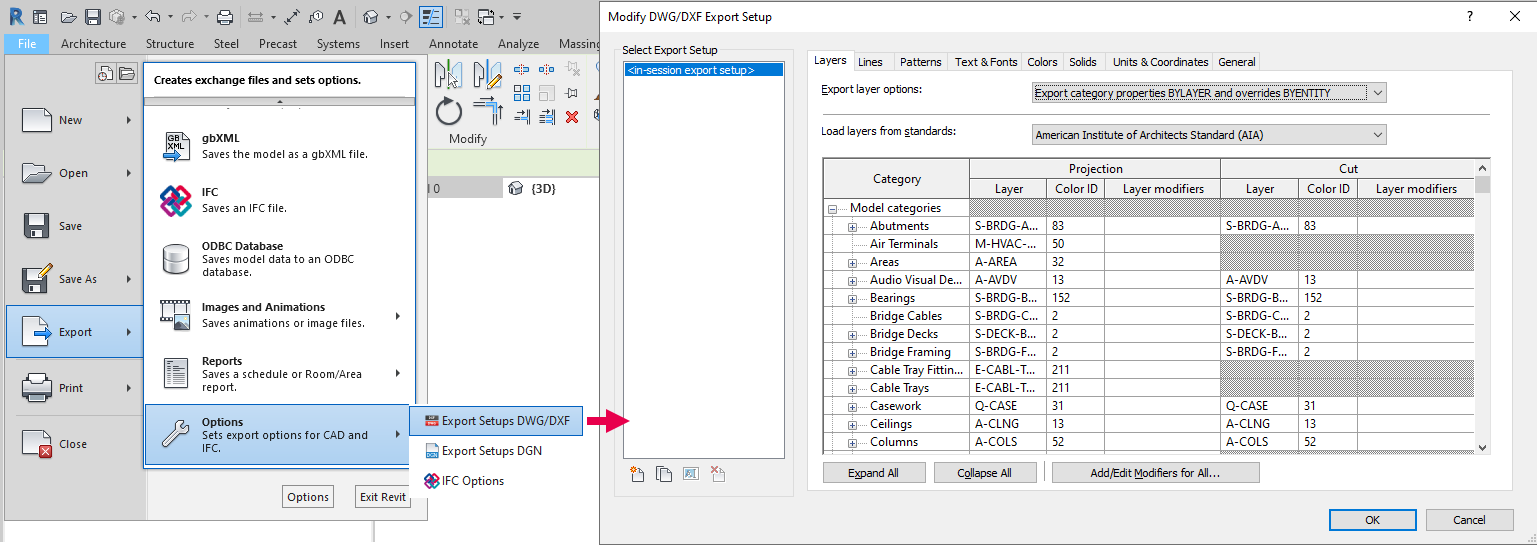Expand the Abutments category row
The height and width of the screenshot is (545, 1537).
point(853,227)
